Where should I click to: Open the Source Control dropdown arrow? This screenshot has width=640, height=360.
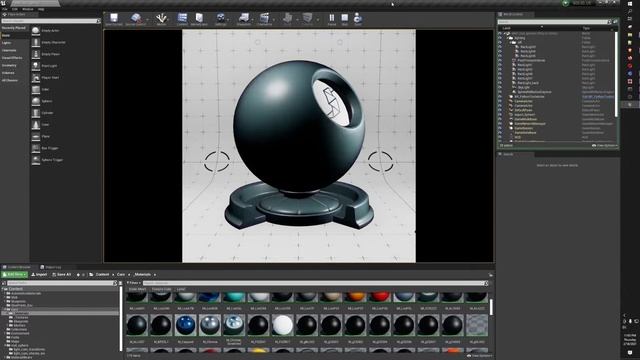click(x=147, y=19)
